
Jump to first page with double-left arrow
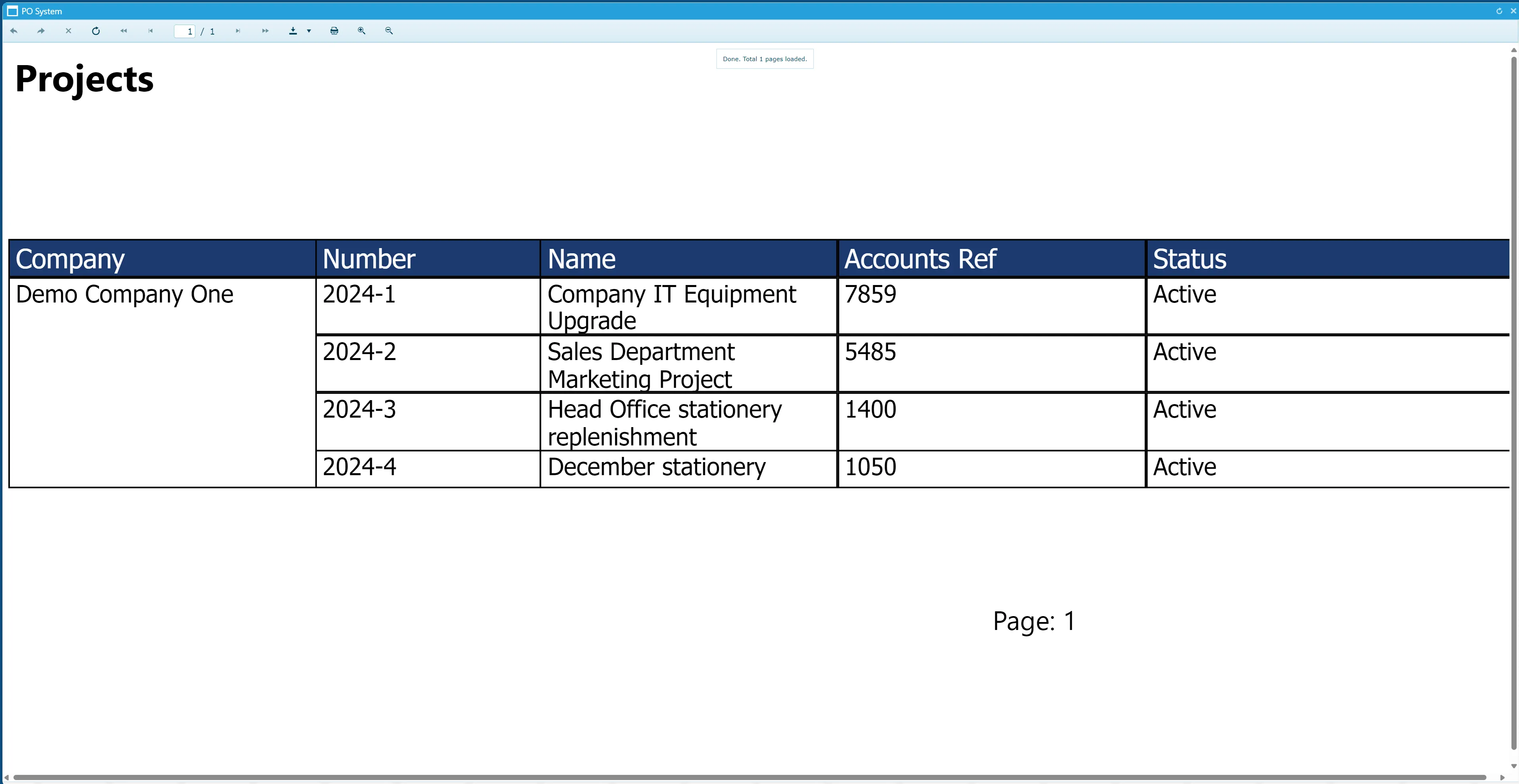click(123, 31)
